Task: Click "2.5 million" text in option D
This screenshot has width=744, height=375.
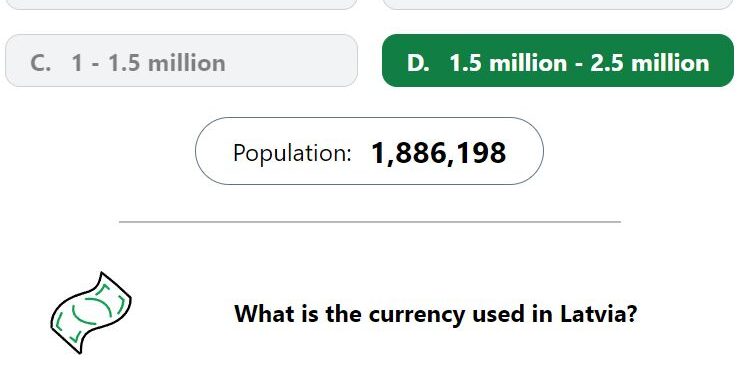Action: 650,63
